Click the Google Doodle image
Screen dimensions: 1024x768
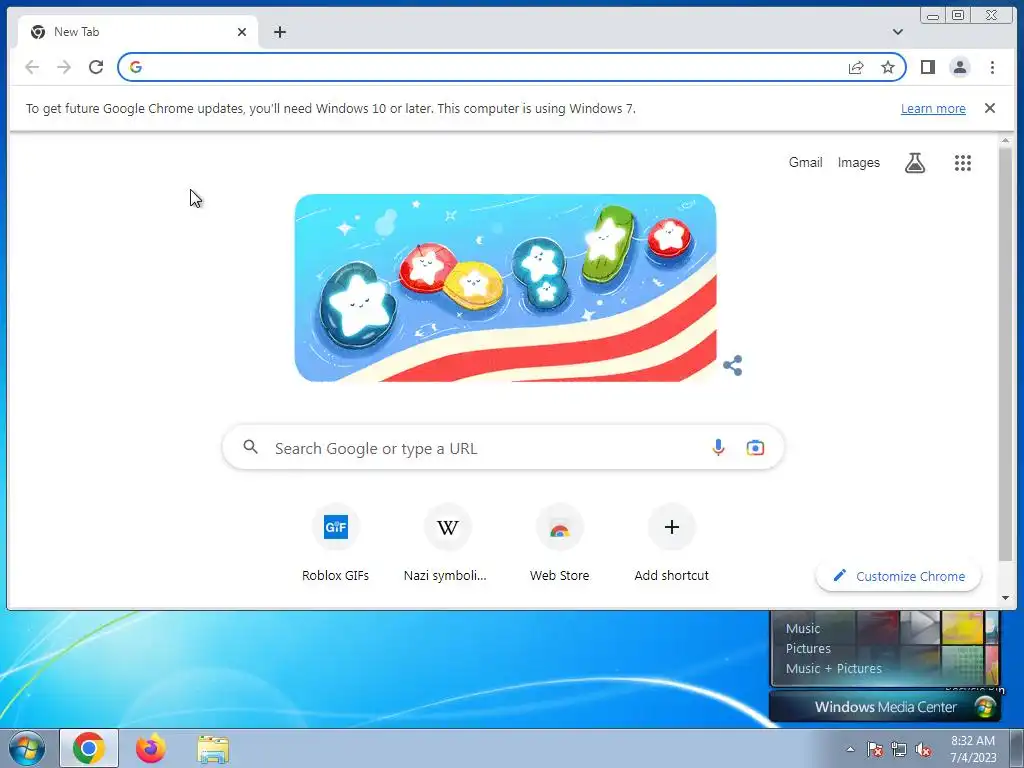point(505,287)
